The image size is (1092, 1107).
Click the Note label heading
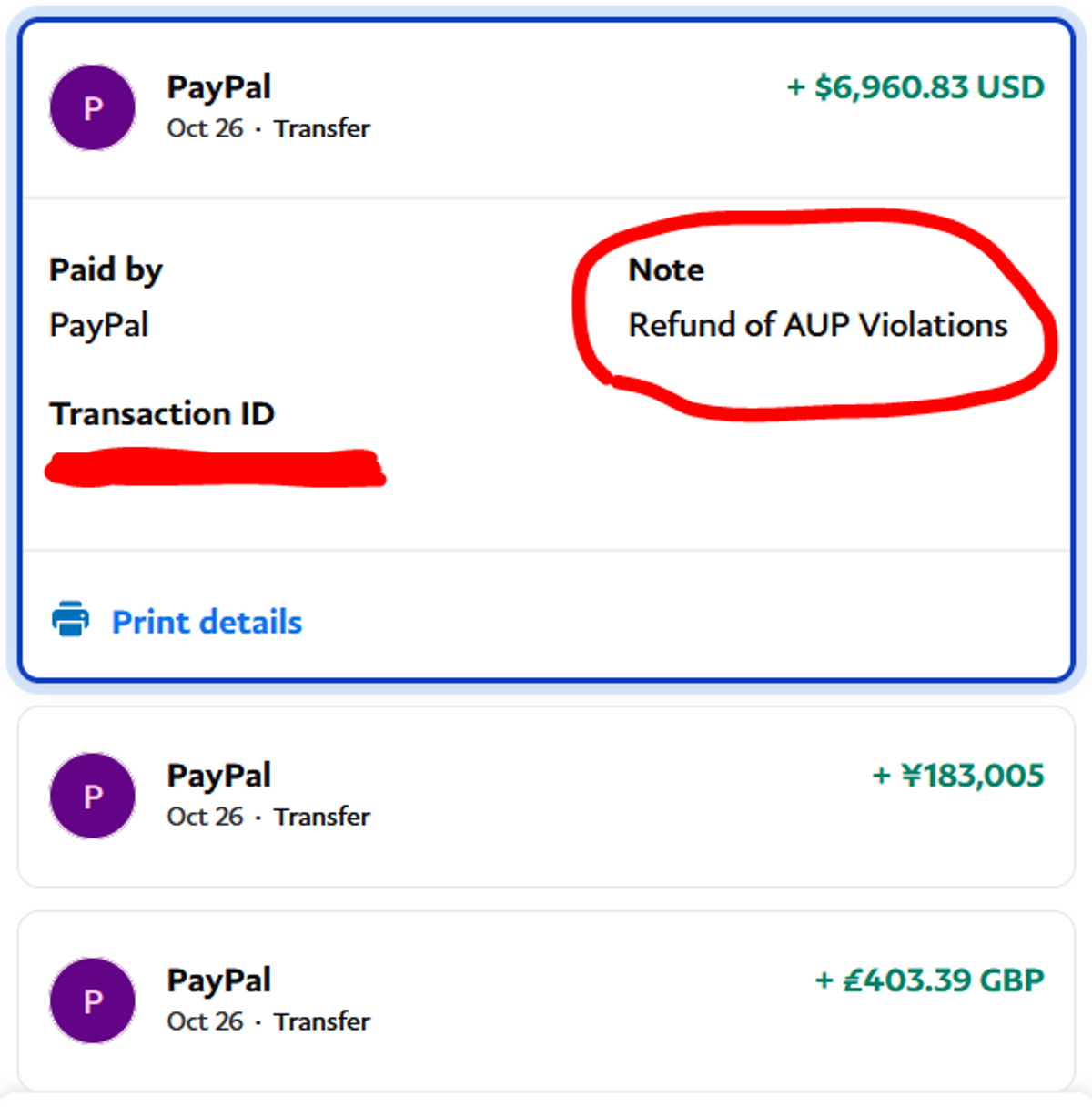(x=666, y=270)
